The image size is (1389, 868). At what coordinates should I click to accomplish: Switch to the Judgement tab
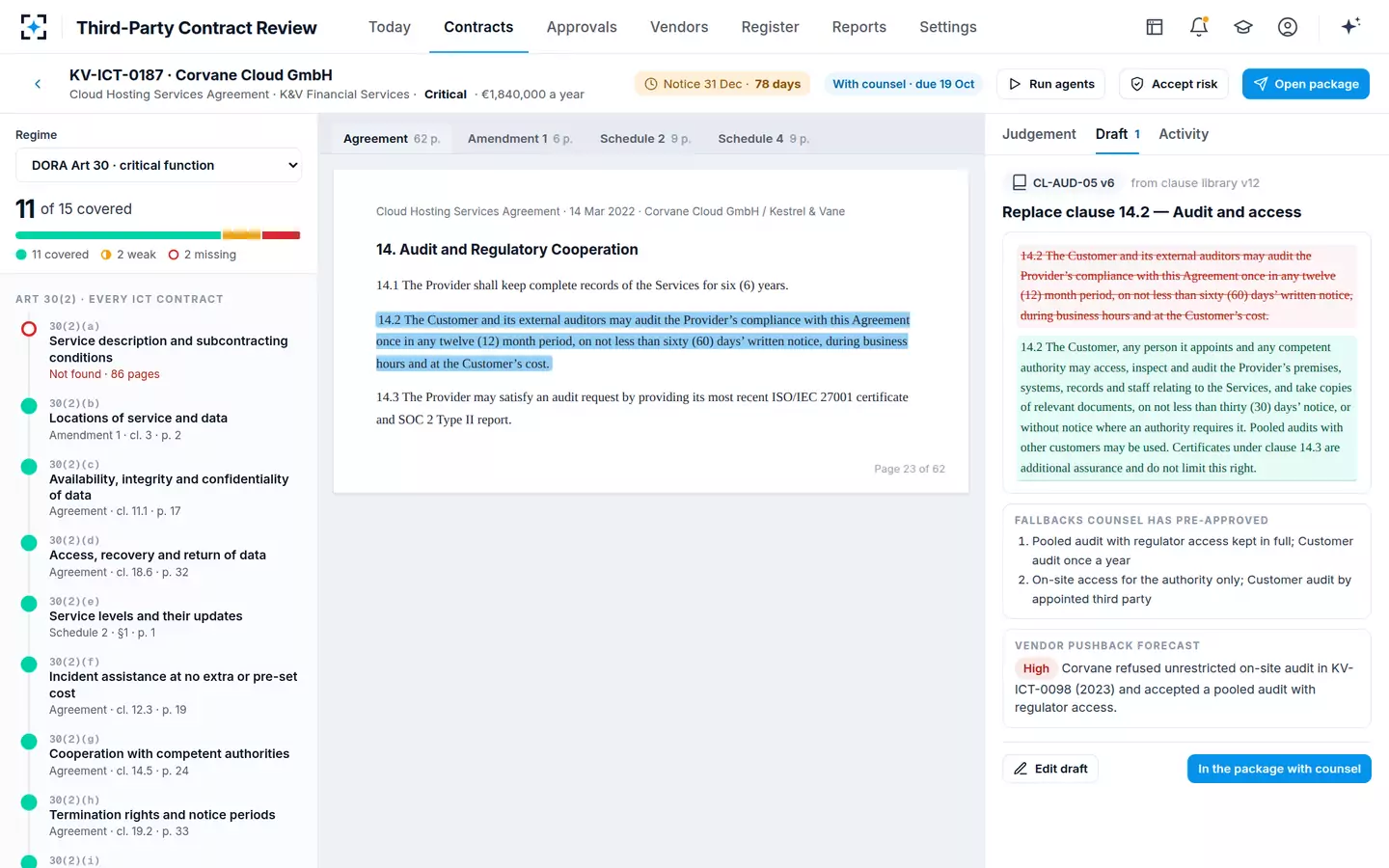coord(1039,134)
